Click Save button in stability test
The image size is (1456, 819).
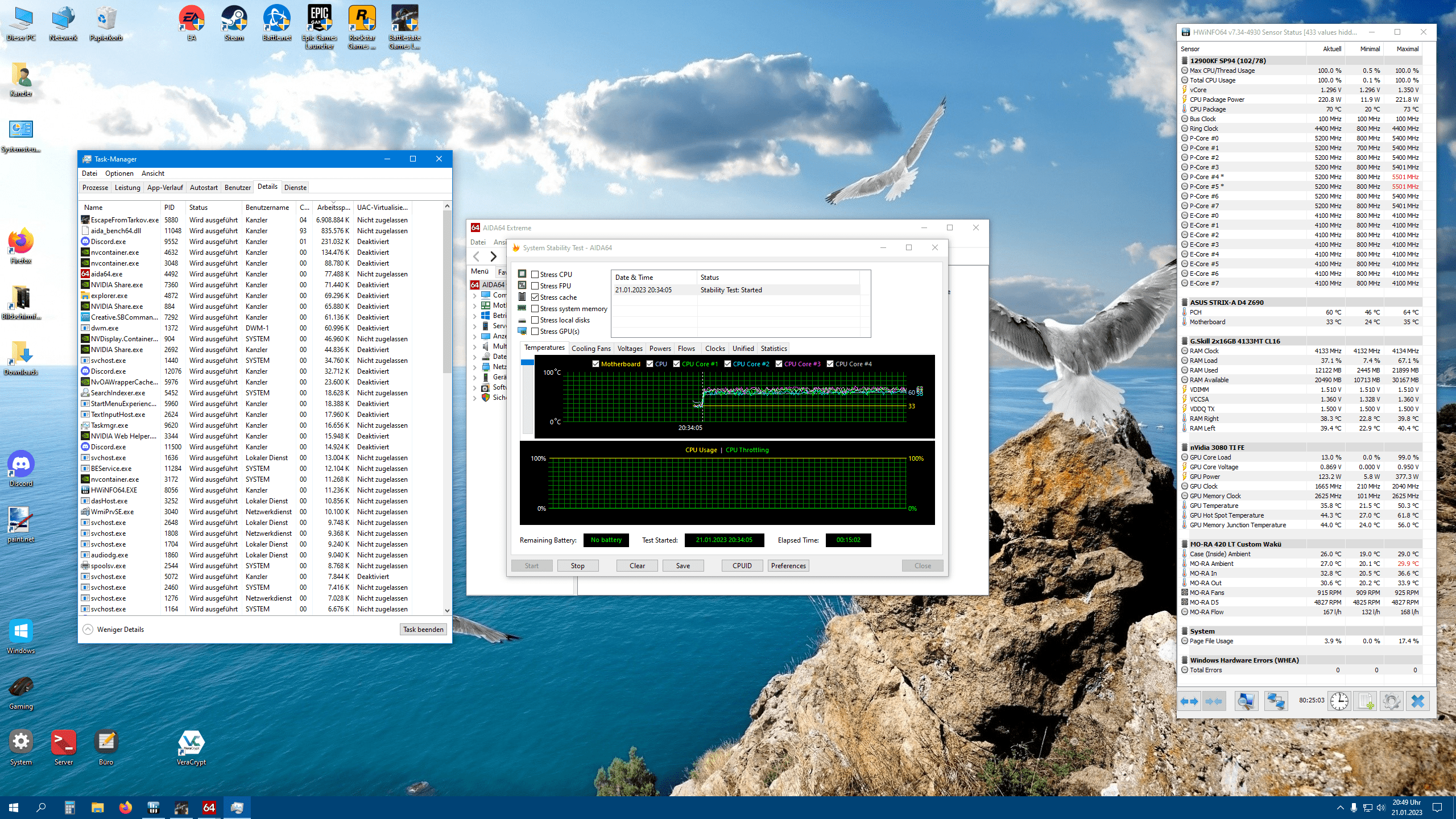pos(683,566)
